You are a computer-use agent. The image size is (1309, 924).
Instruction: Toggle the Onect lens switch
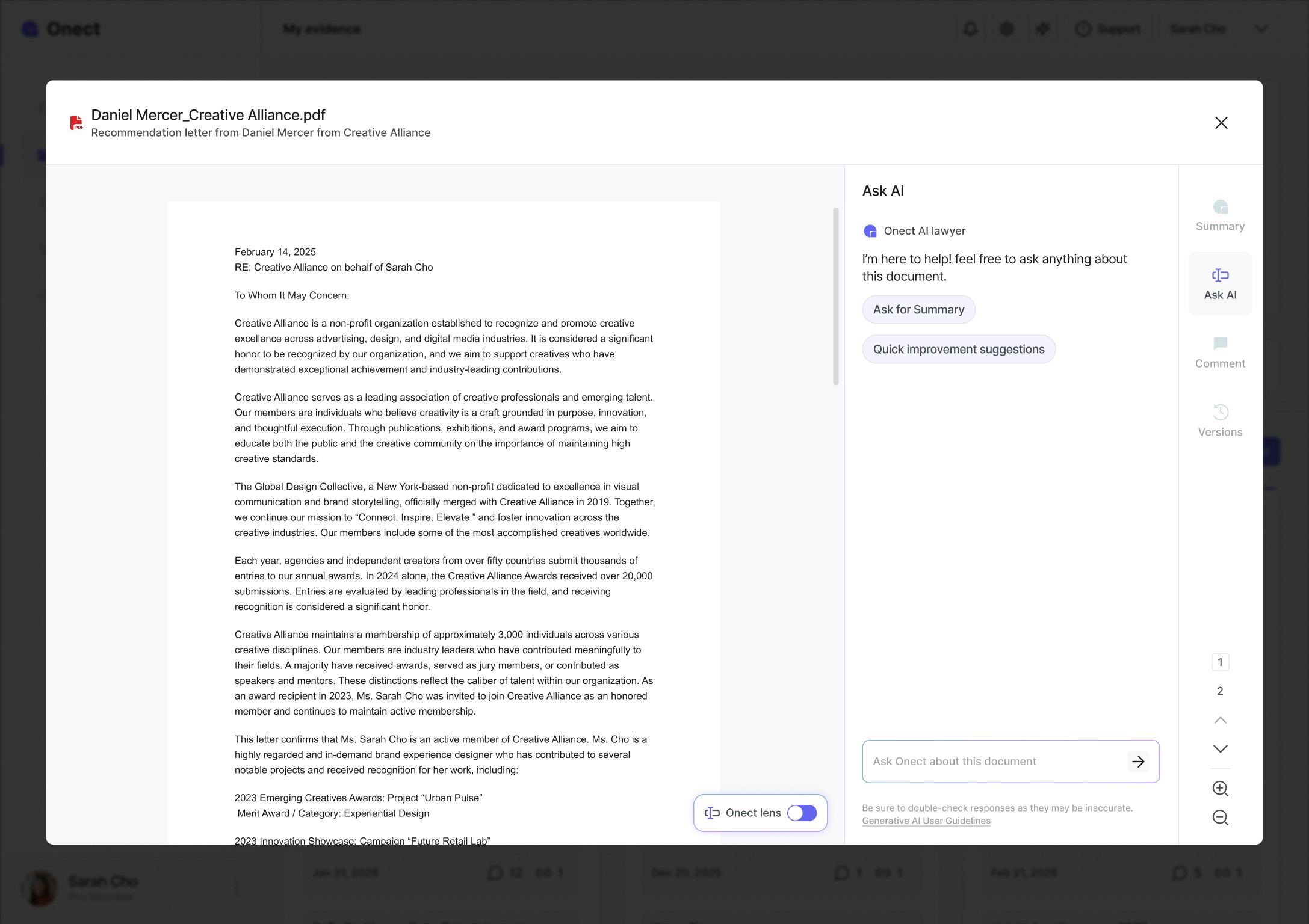point(802,813)
